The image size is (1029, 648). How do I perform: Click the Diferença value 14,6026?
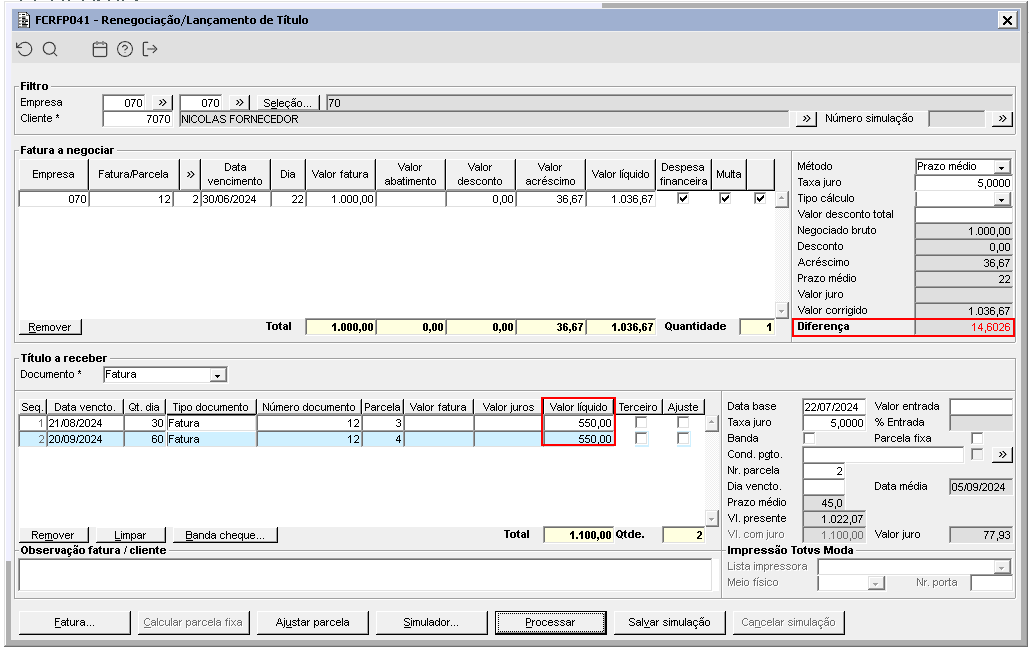tap(963, 327)
